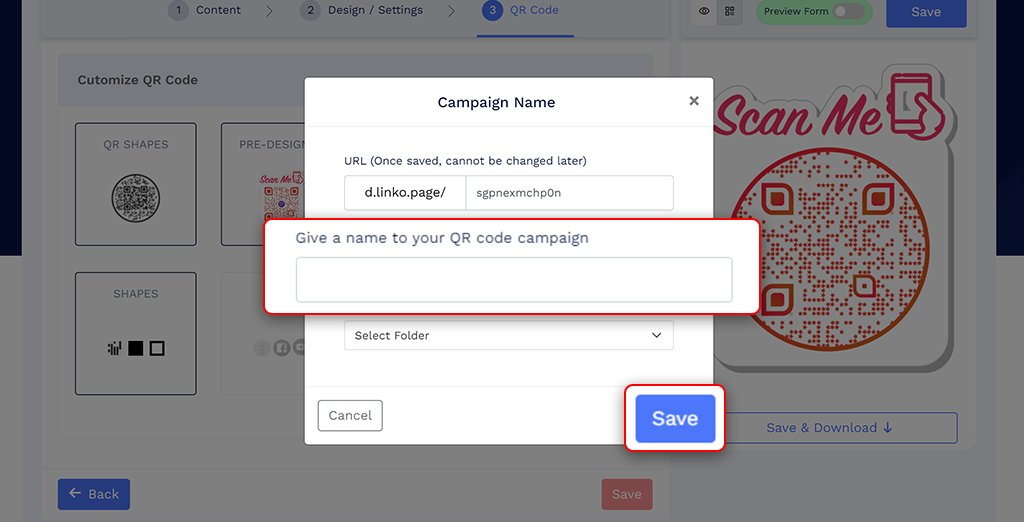Go to the Content step tab

(205, 11)
